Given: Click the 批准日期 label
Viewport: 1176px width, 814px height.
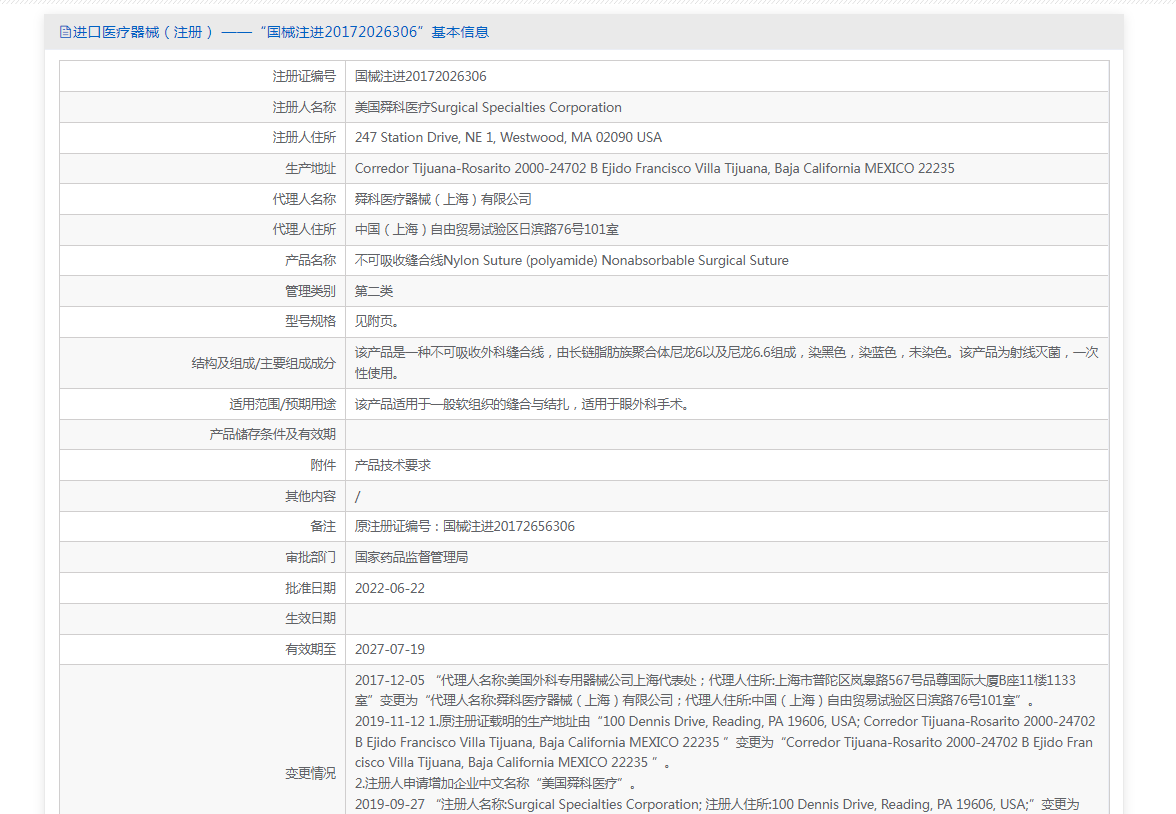Looking at the screenshot, I should 310,588.
